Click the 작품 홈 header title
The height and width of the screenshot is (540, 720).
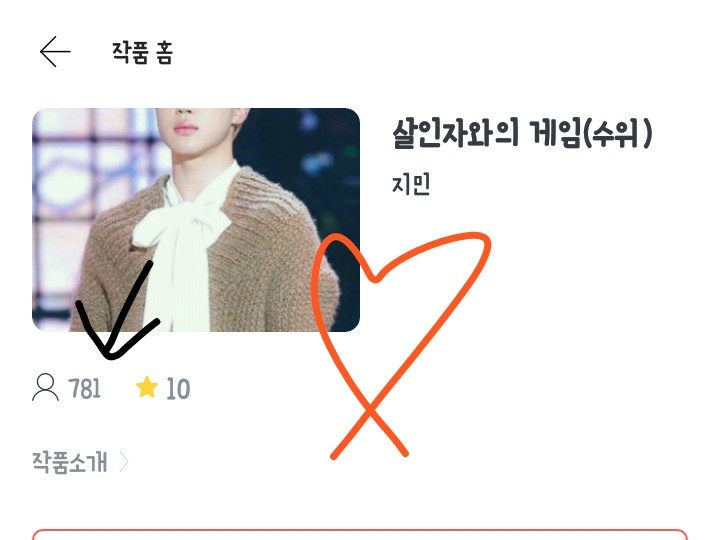(x=142, y=52)
